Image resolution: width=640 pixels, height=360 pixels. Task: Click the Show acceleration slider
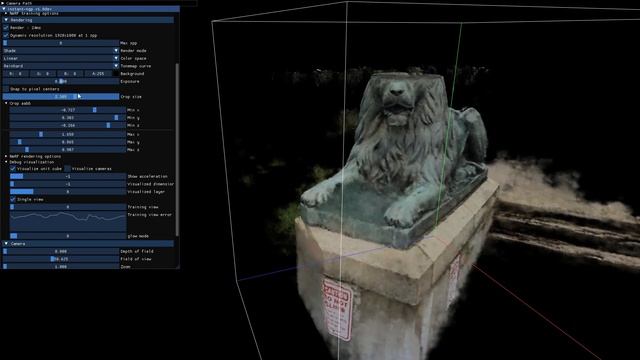(x=68, y=176)
